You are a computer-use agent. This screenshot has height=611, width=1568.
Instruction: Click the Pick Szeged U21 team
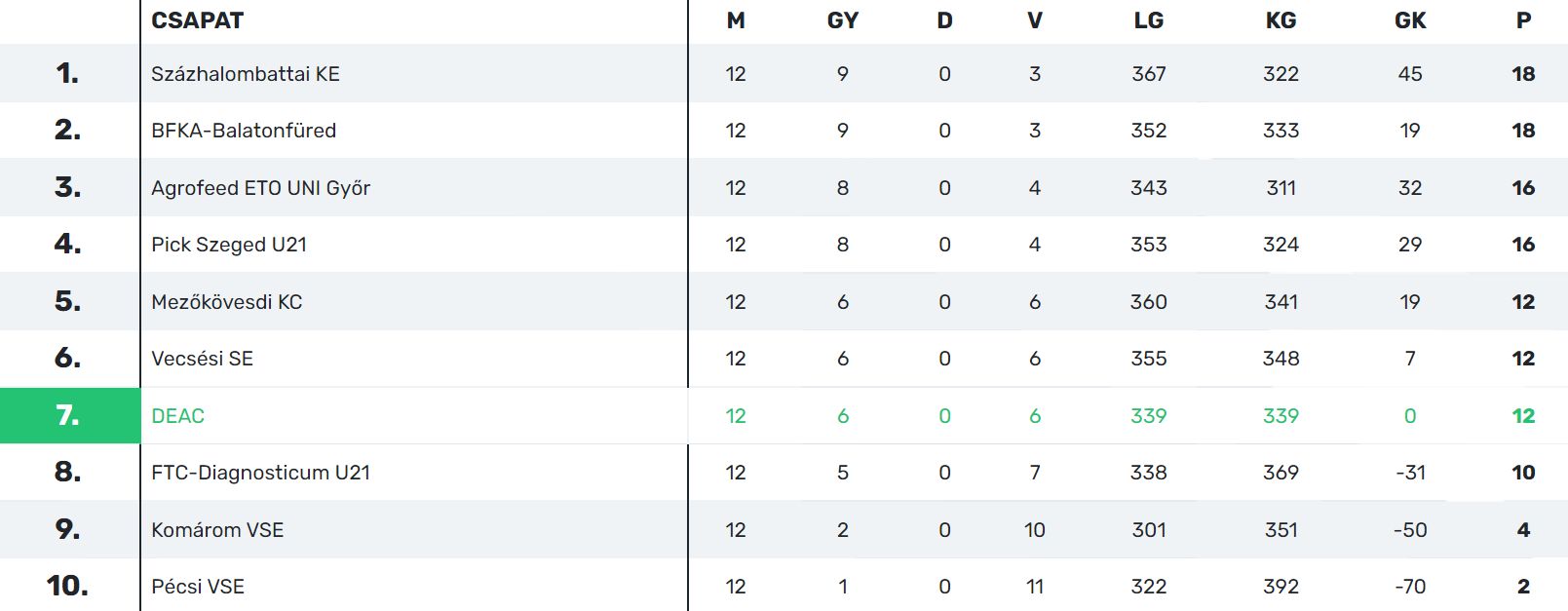pos(228,245)
